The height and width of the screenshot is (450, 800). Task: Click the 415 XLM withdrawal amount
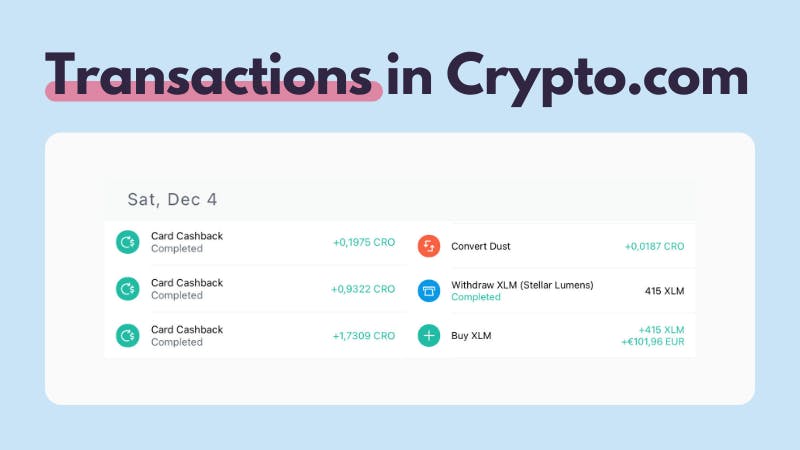tap(664, 291)
